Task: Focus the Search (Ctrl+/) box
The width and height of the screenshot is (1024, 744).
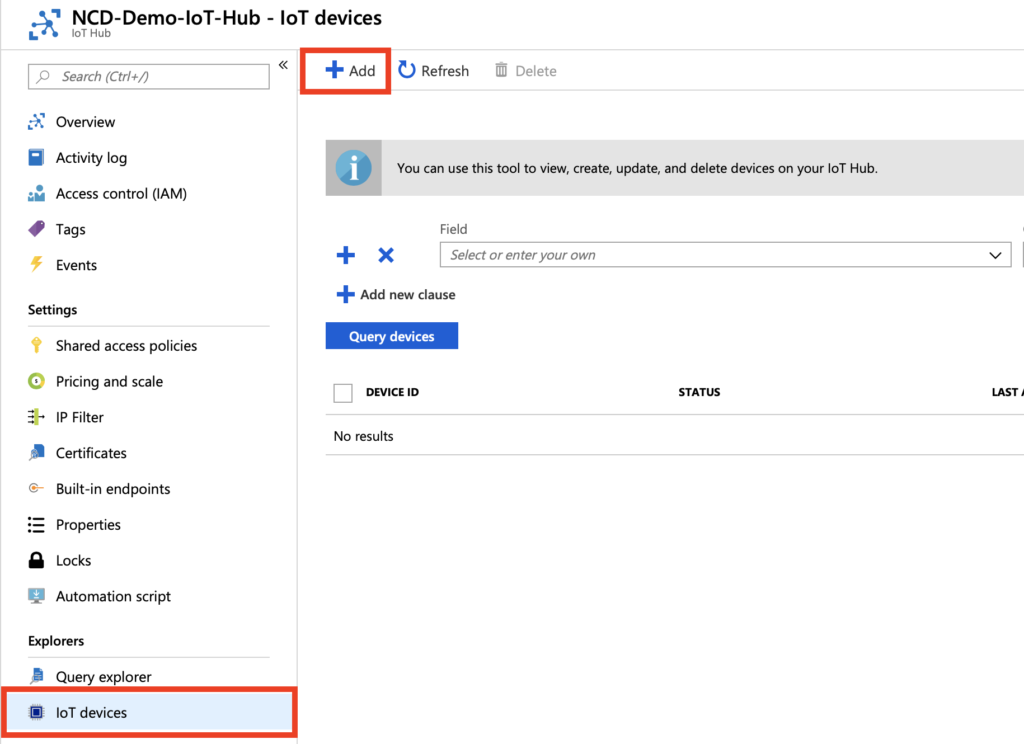Action: tap(149, 76)
